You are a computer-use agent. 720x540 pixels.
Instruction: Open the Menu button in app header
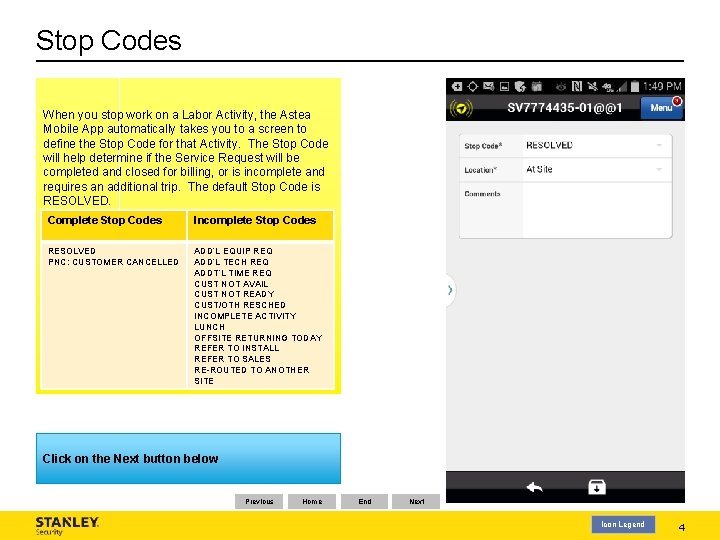tap(661, 108)
